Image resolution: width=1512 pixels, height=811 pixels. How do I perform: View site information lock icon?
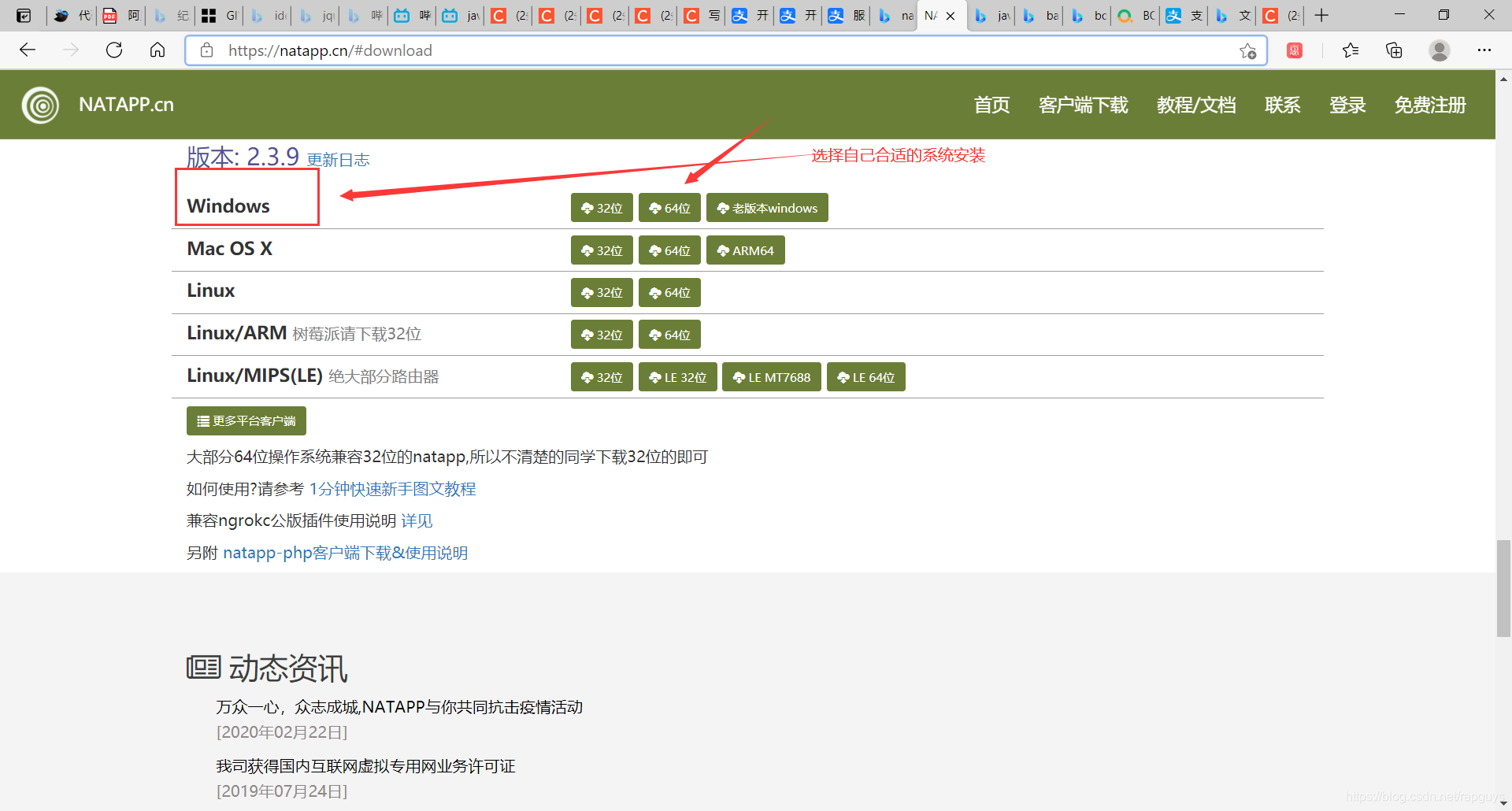click(x=207, y=50)
